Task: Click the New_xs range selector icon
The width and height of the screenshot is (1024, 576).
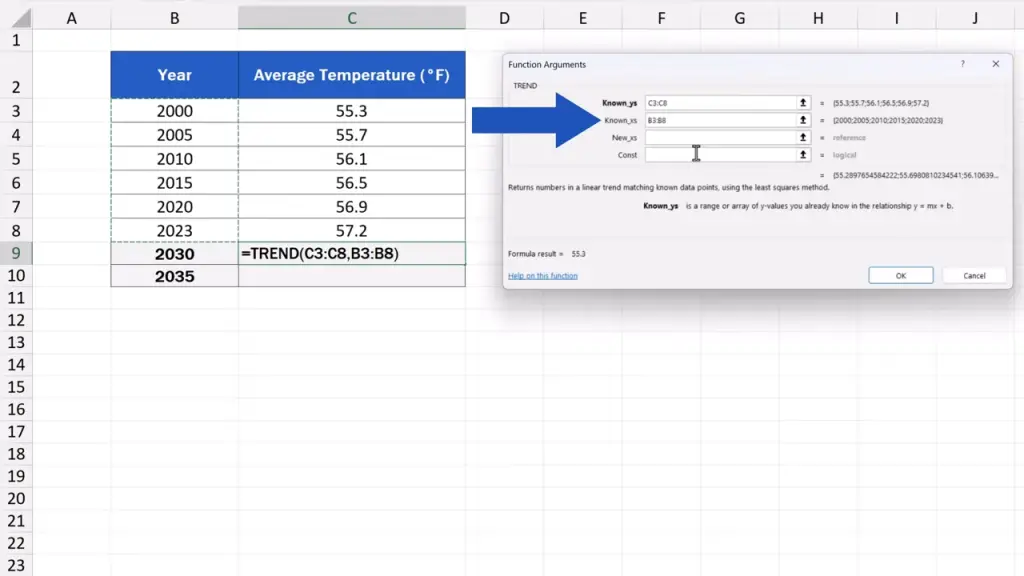Action: [x=802, y=137]
